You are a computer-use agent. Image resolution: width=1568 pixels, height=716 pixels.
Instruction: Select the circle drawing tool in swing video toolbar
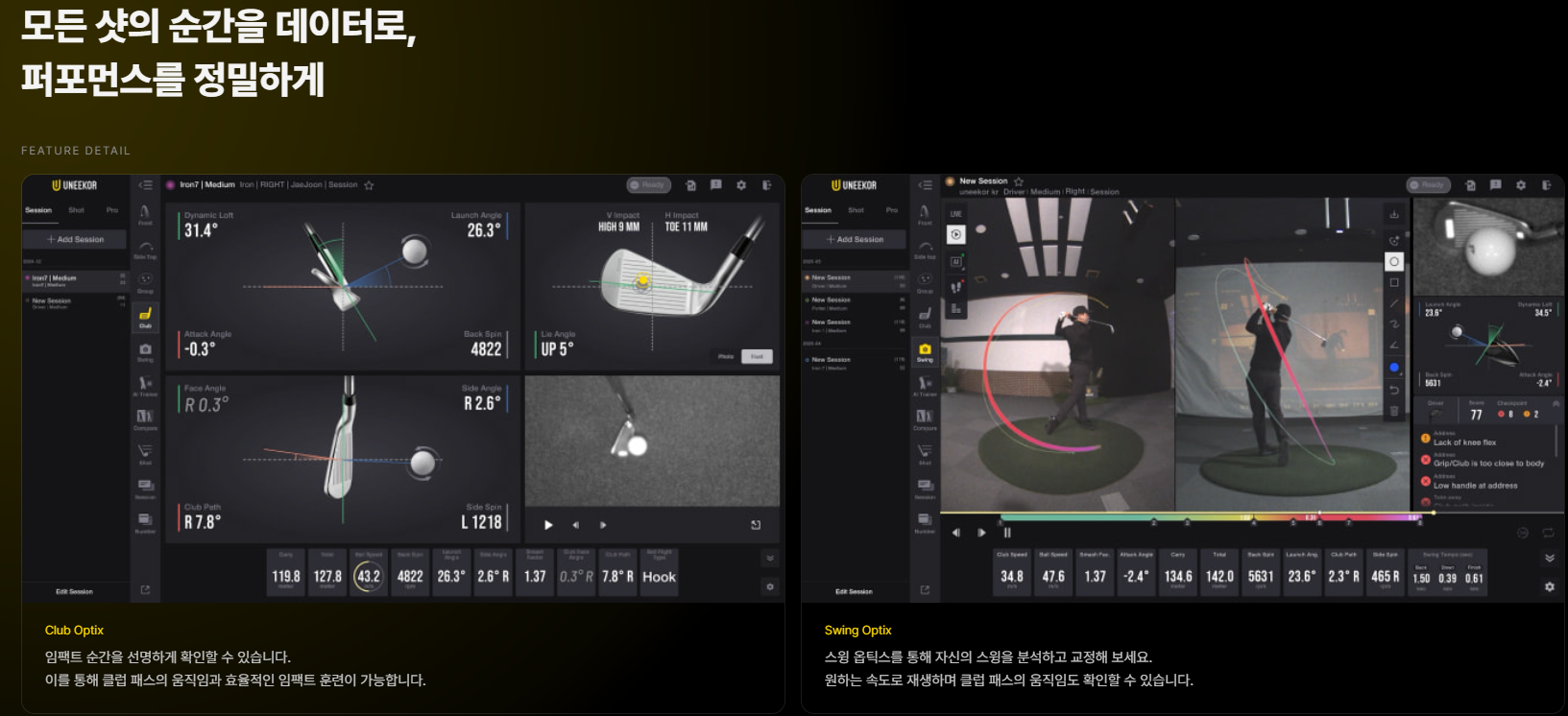[x=1394, y=261]
